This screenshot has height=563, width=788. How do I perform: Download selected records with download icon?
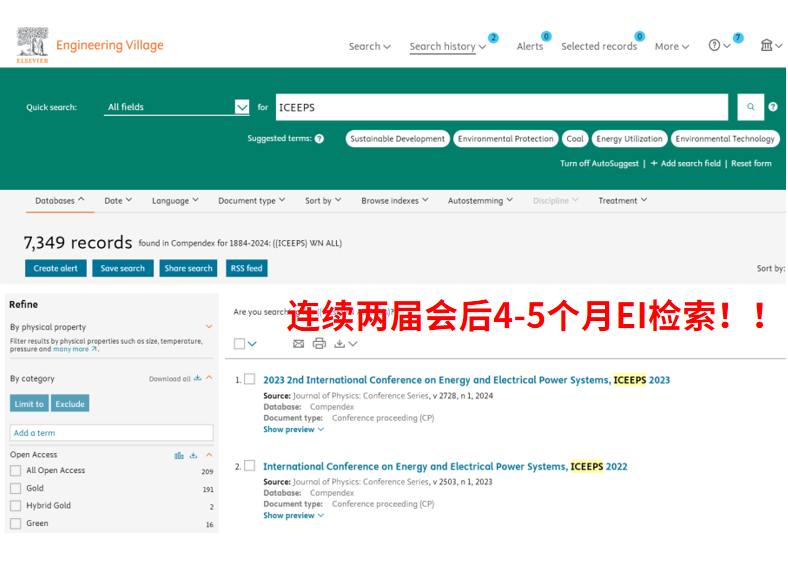coord(340,344)
